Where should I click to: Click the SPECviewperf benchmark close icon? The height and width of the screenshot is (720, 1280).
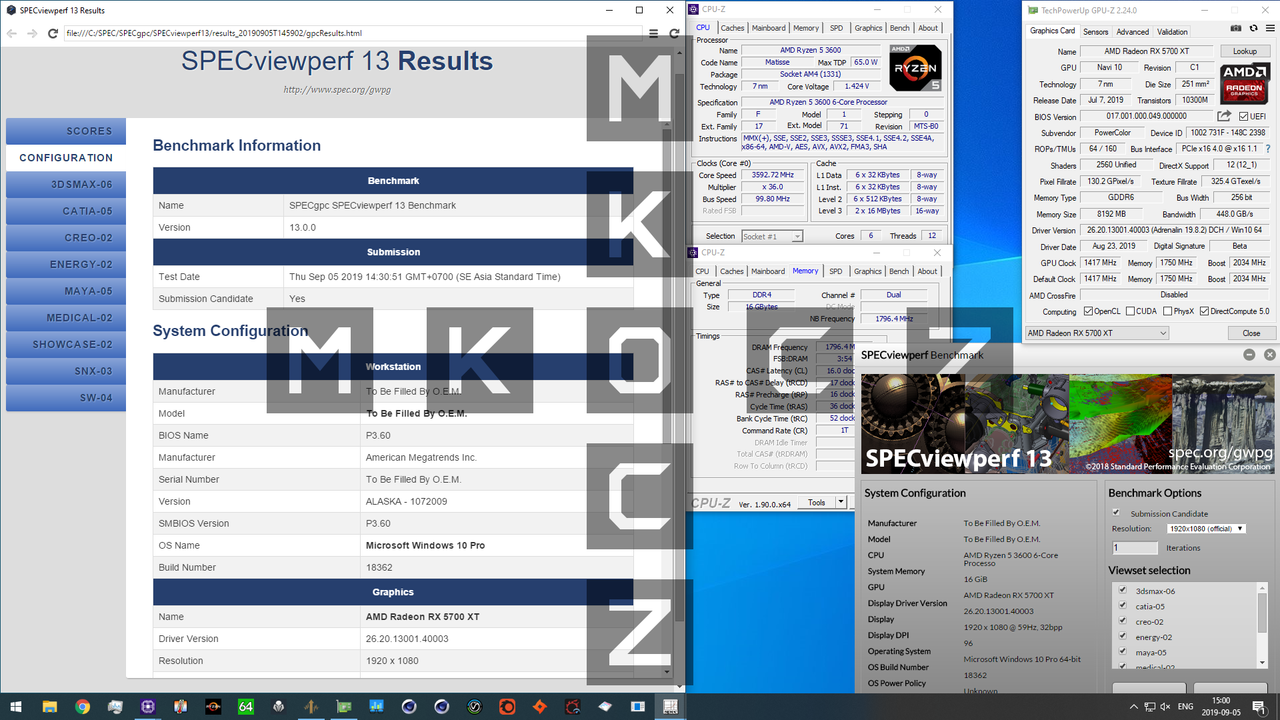(1270, 354)
